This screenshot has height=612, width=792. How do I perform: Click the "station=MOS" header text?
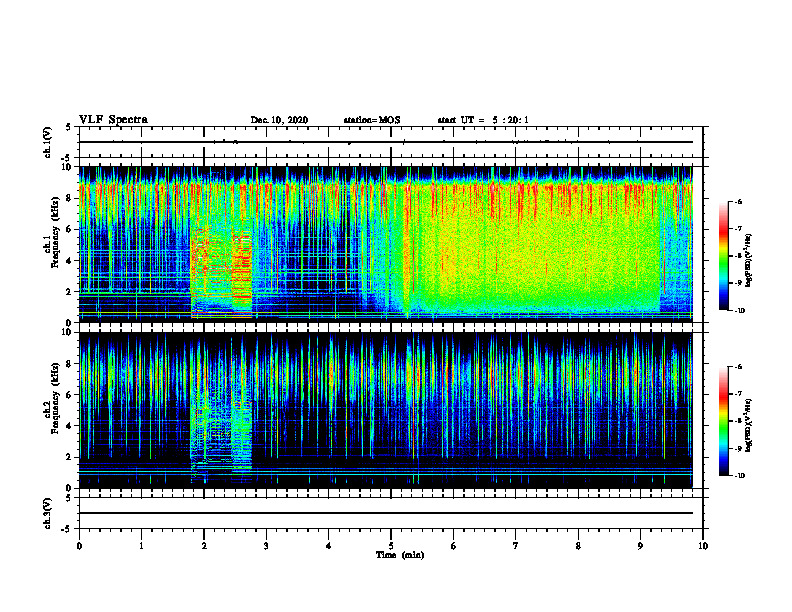(x=372, y=120)
